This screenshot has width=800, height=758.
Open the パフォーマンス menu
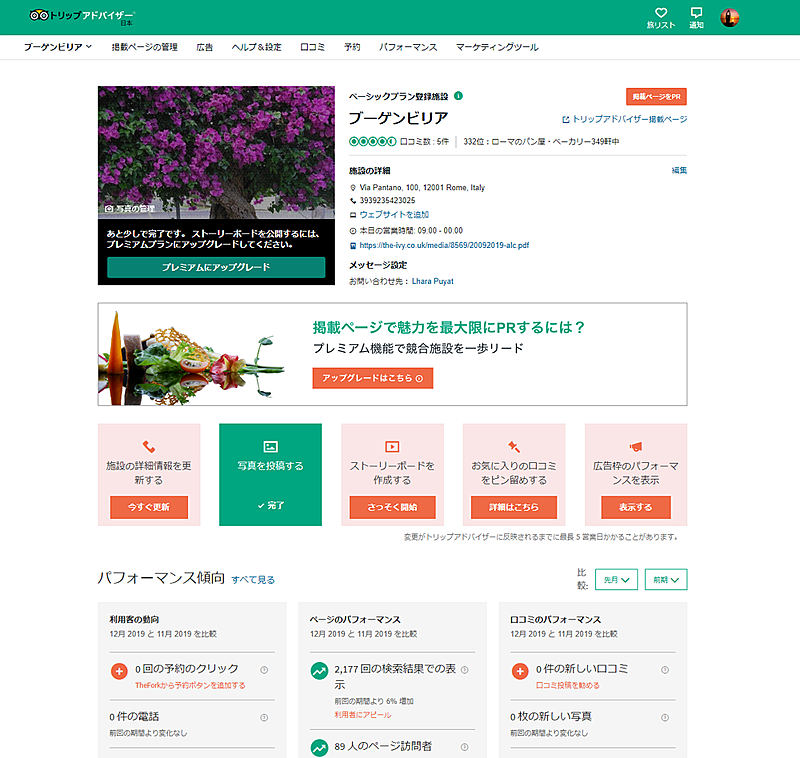[408, 47]
